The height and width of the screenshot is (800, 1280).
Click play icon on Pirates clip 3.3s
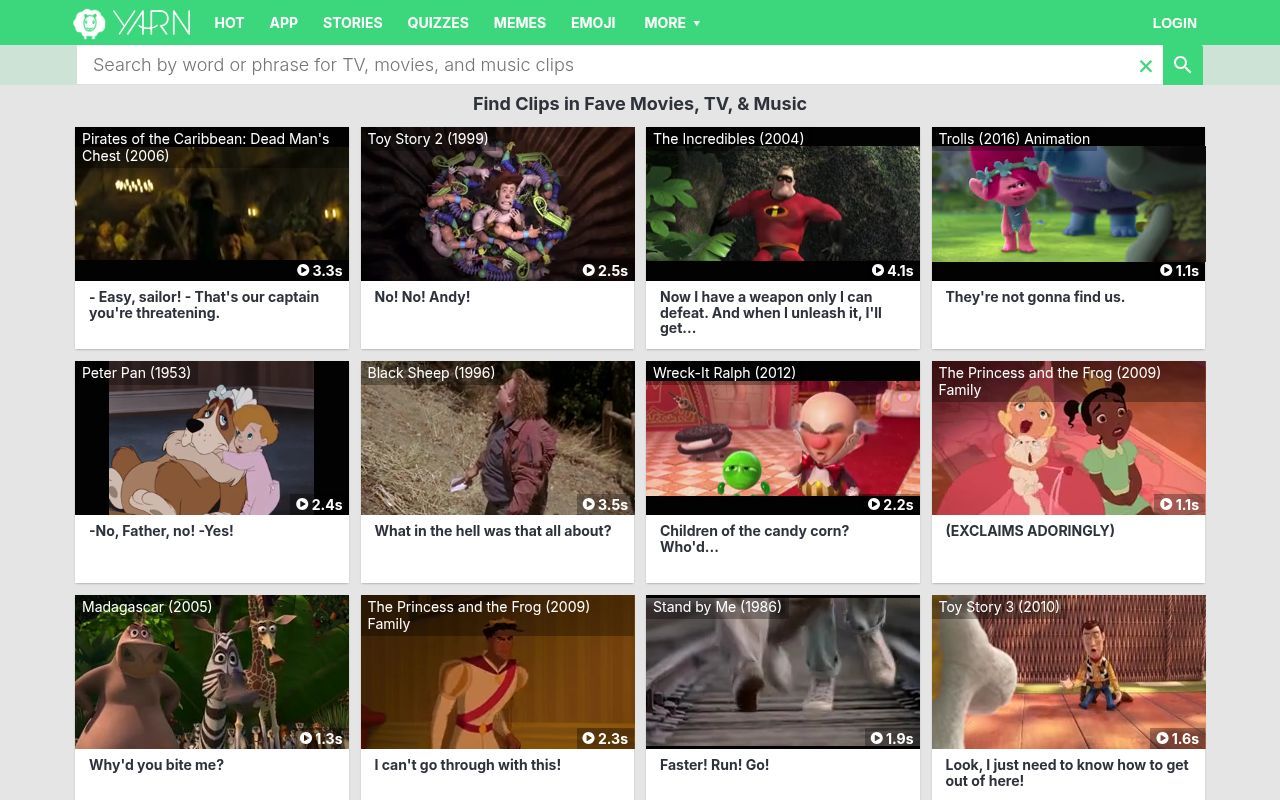pos(303,270)
